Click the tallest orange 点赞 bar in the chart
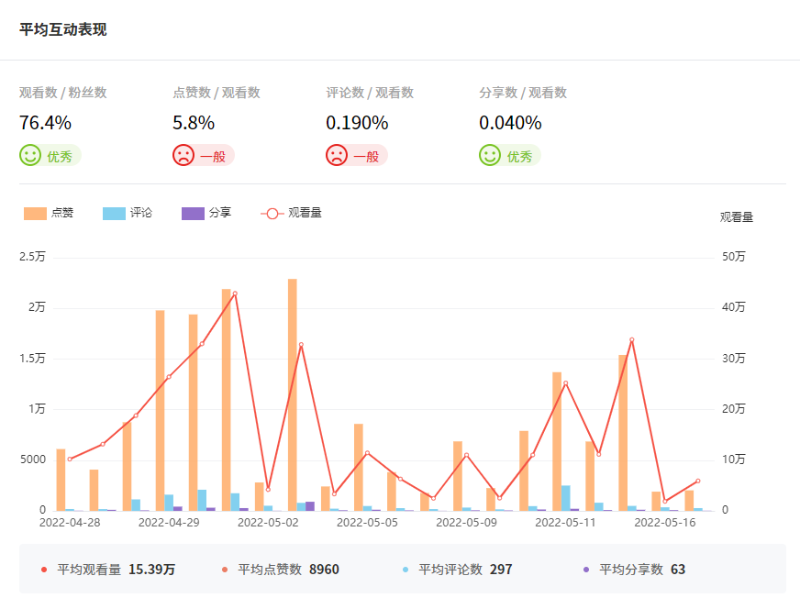This screenshot has height=609, width=800. click(292, 395)
